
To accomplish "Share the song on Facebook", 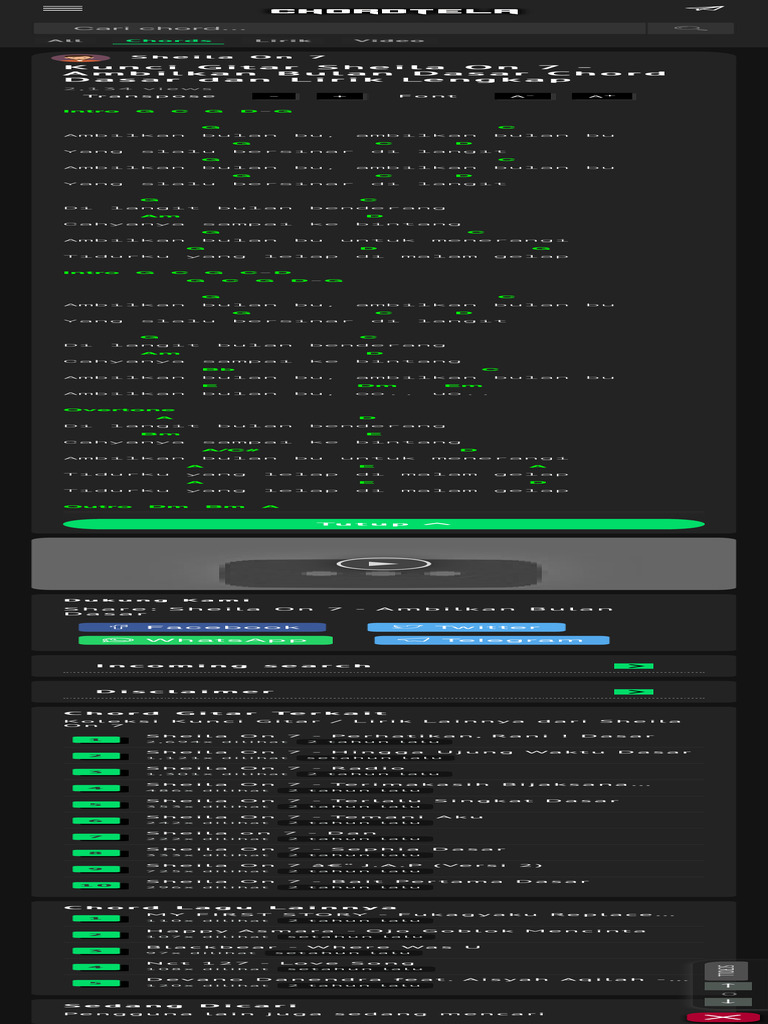I will point(202,627).
